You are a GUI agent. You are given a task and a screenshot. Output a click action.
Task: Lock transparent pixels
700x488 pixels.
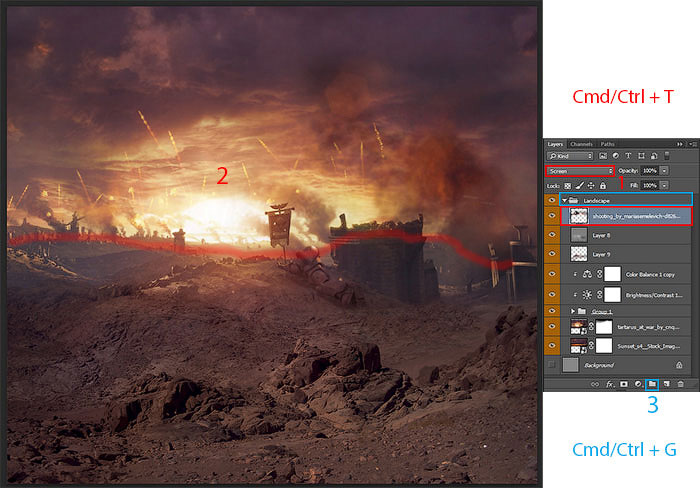pos(567,186)
